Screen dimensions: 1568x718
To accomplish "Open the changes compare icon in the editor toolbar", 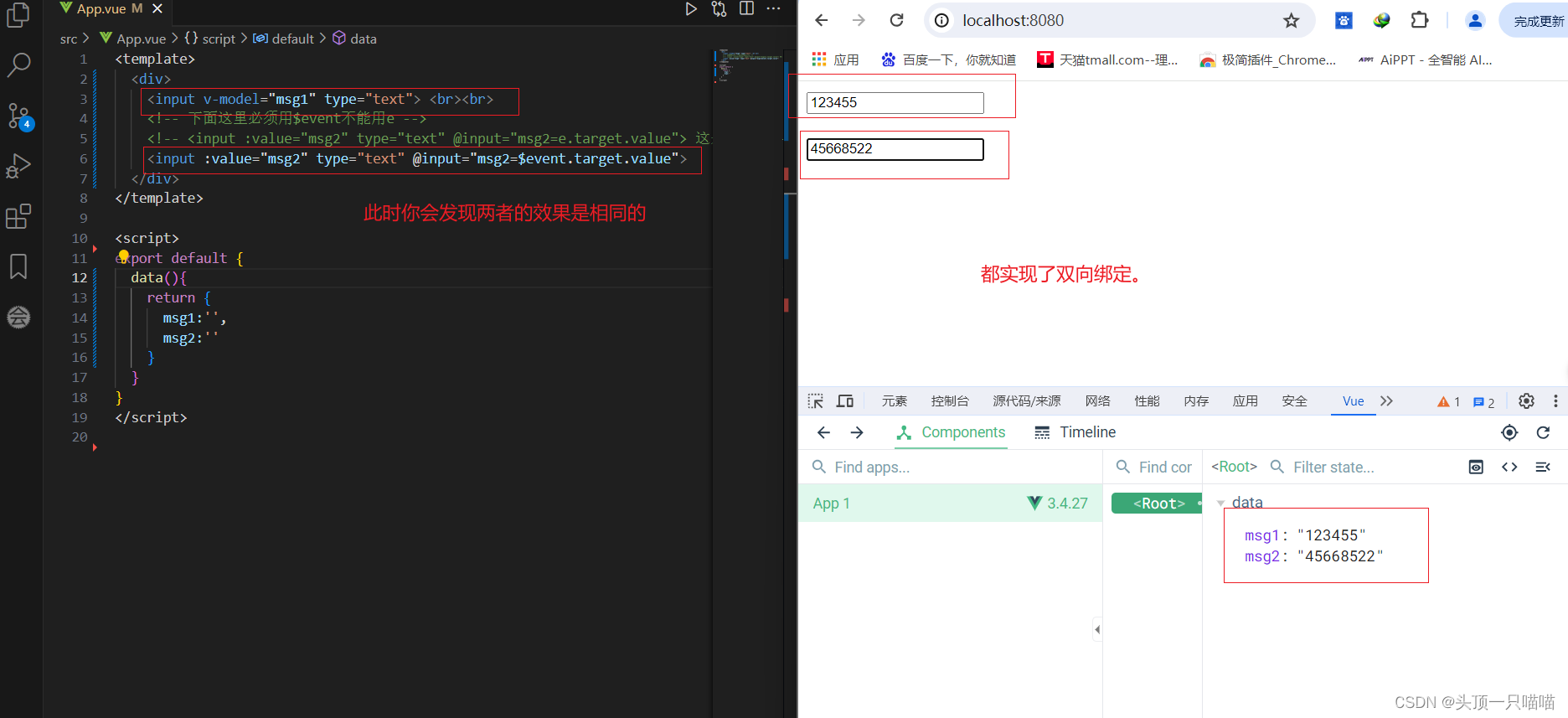I will [x=719, y=8].
